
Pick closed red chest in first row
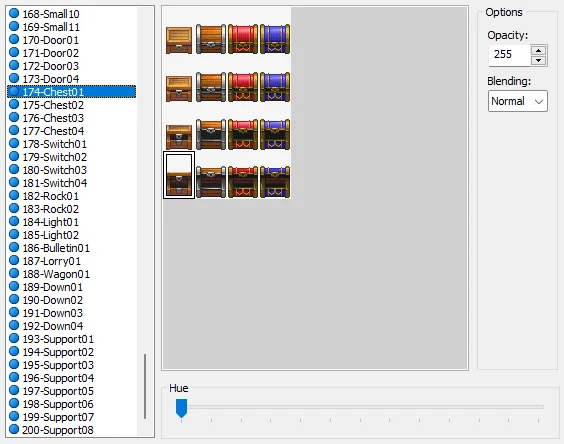point(243,39)
